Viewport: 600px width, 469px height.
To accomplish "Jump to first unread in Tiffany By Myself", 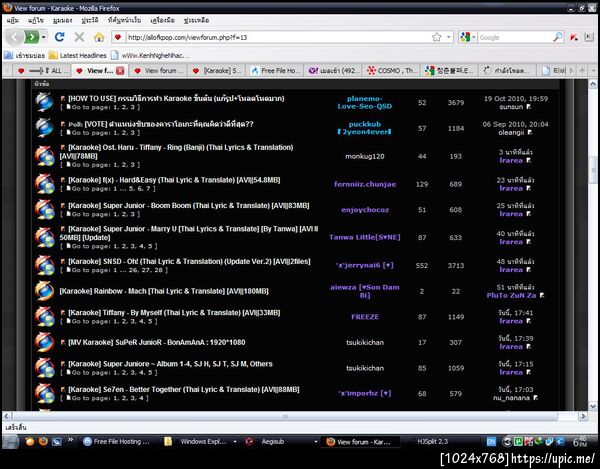I will 63,313.
